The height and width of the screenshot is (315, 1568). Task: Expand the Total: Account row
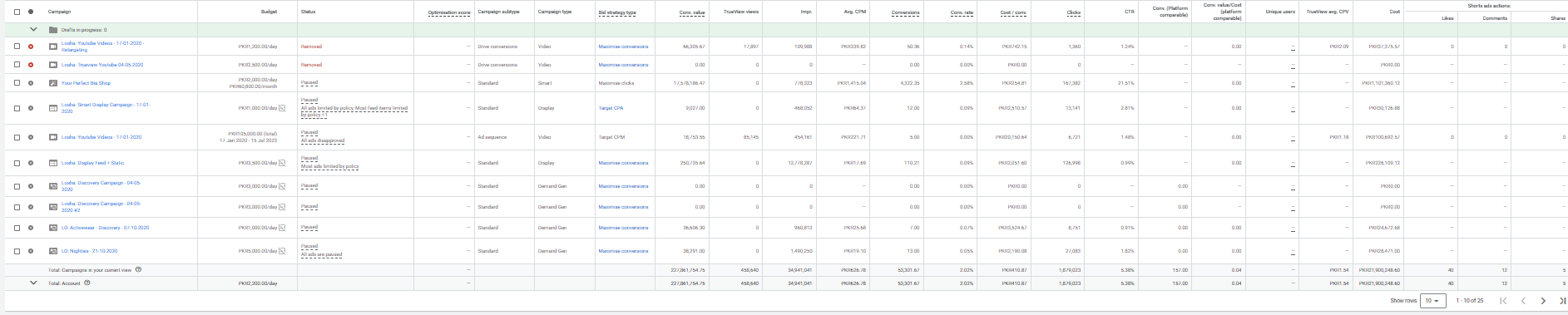coord(33,283)
